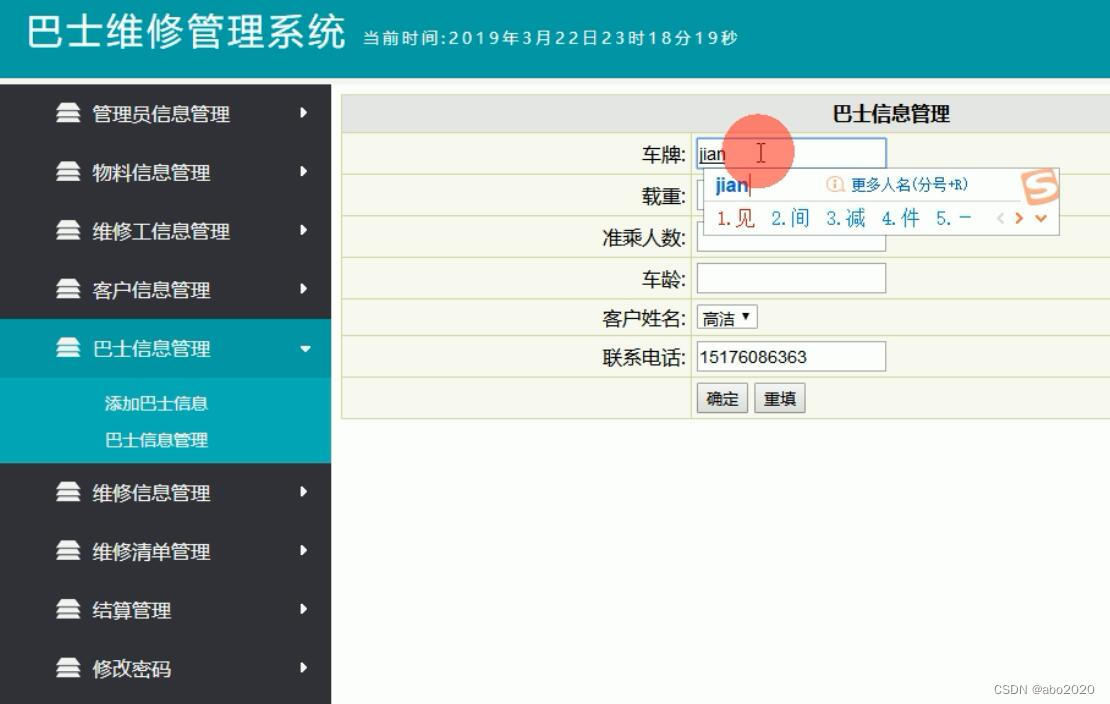
Task: Click the stack icon beside 修改密码
Action: pyautogui.click(x=68, y=668)
